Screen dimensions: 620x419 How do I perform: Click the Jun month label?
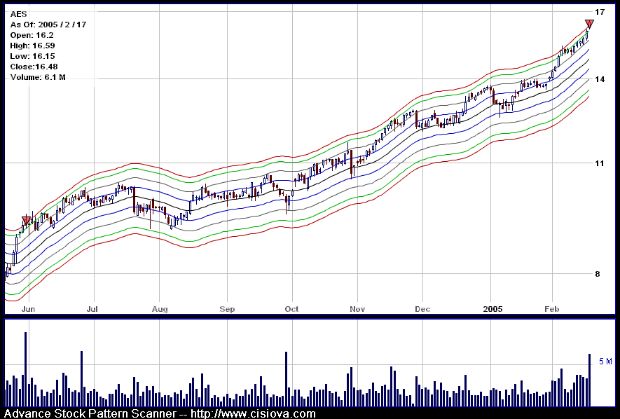pos(28,309)
